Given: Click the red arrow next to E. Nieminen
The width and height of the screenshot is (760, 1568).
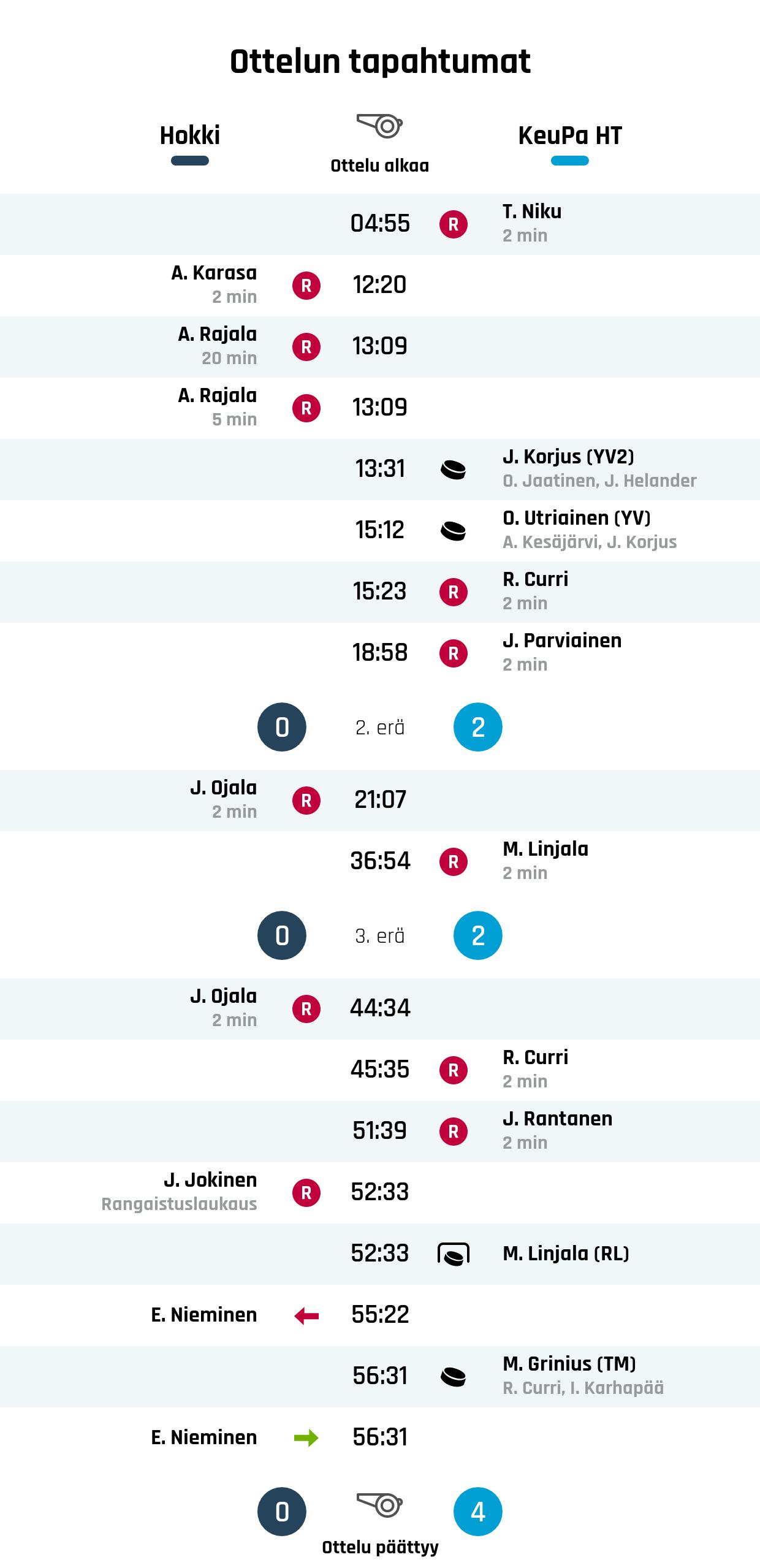Looking at the screenshot, I should click(306, 1315).
